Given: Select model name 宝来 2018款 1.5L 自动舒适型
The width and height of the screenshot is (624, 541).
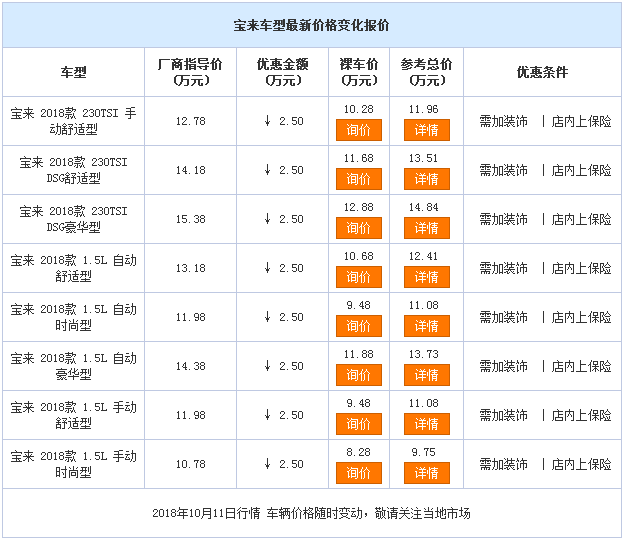Looking at the screenshot, I should click(73, 268).
